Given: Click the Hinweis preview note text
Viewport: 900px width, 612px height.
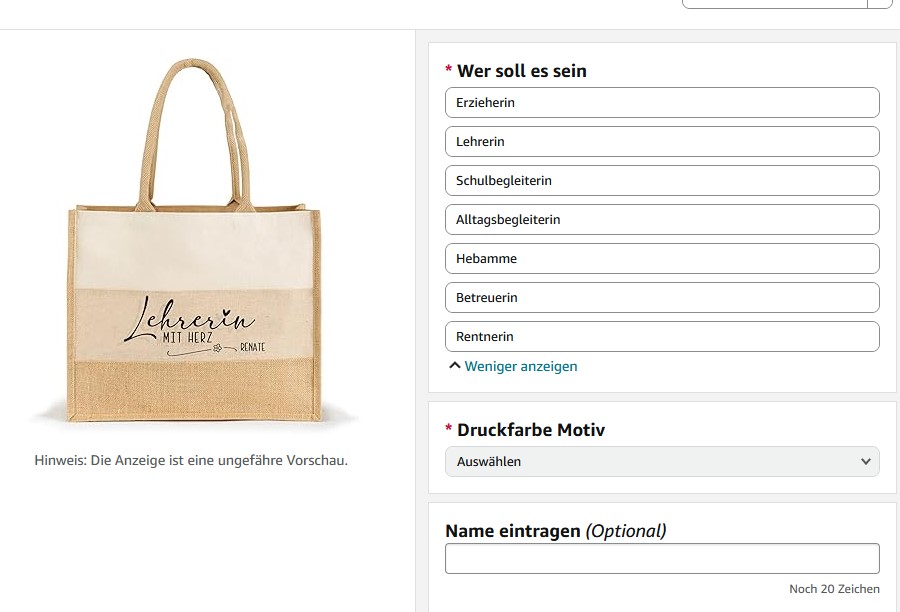Looking at the screenshot, I should [191, 460].
